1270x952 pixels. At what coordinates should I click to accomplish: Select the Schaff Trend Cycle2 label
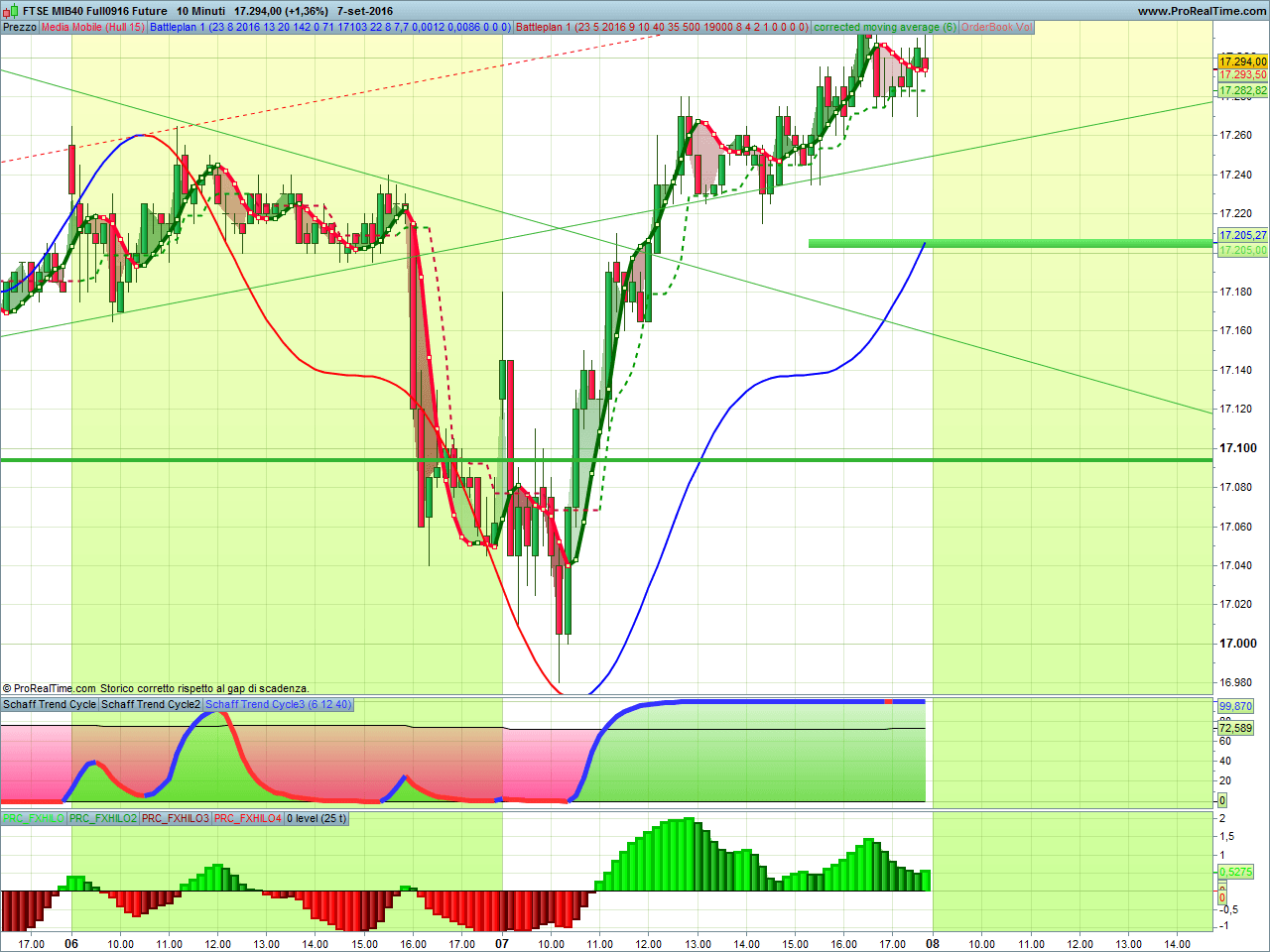pyautogui.click(x=151, y=704)
